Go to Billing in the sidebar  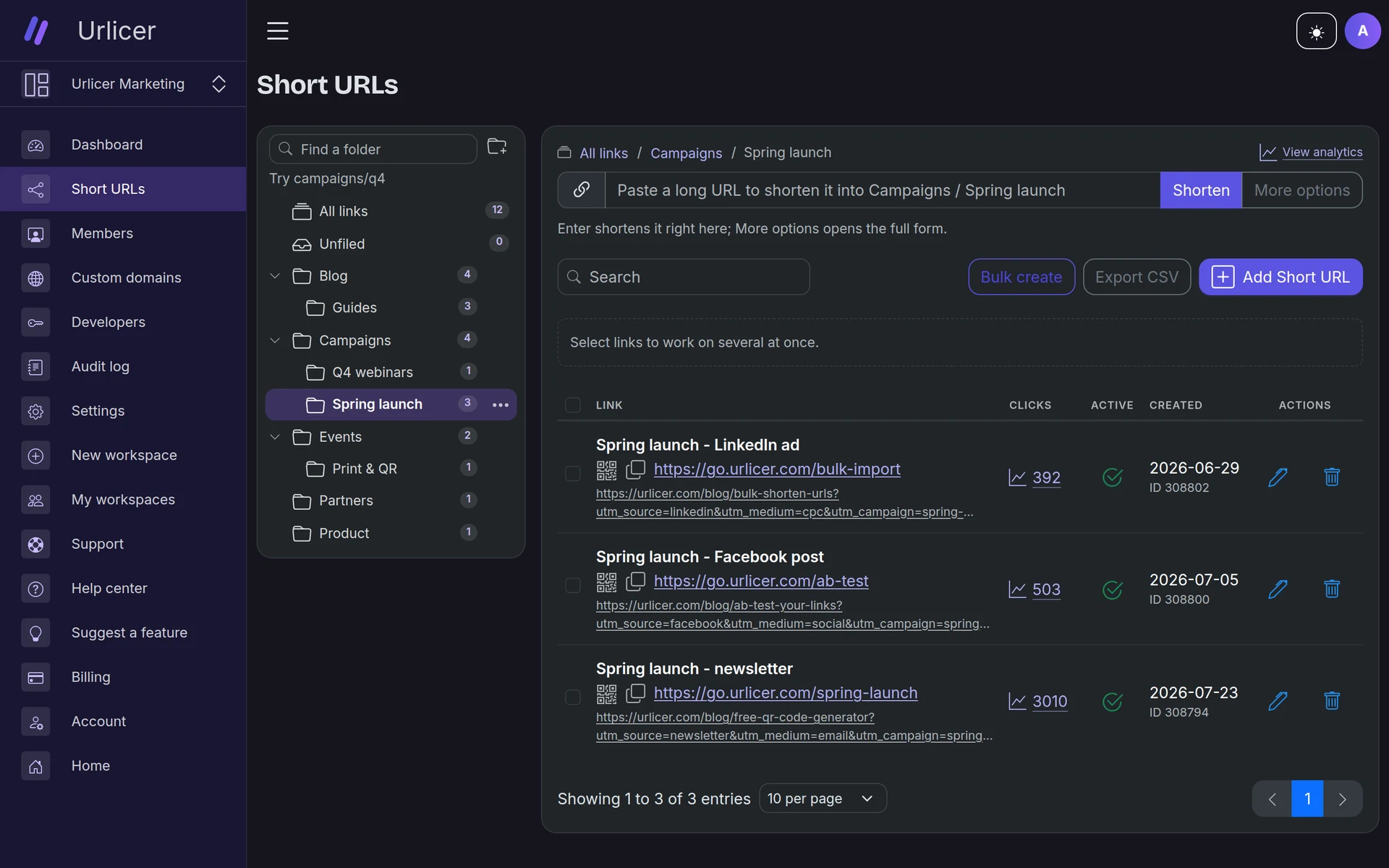click(123, 677)
